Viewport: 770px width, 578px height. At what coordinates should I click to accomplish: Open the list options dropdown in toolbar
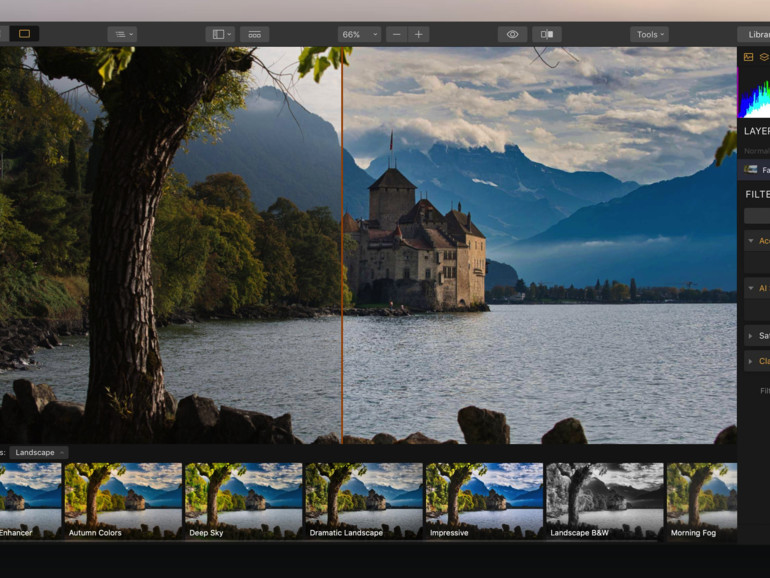122,34
